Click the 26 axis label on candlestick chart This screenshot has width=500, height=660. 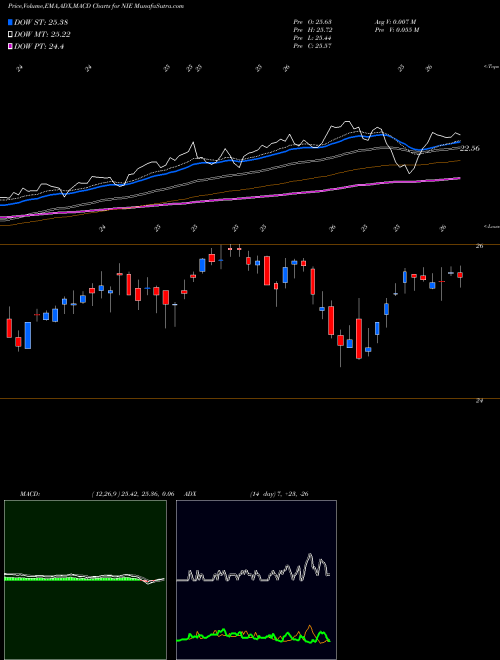coord(479,246)
